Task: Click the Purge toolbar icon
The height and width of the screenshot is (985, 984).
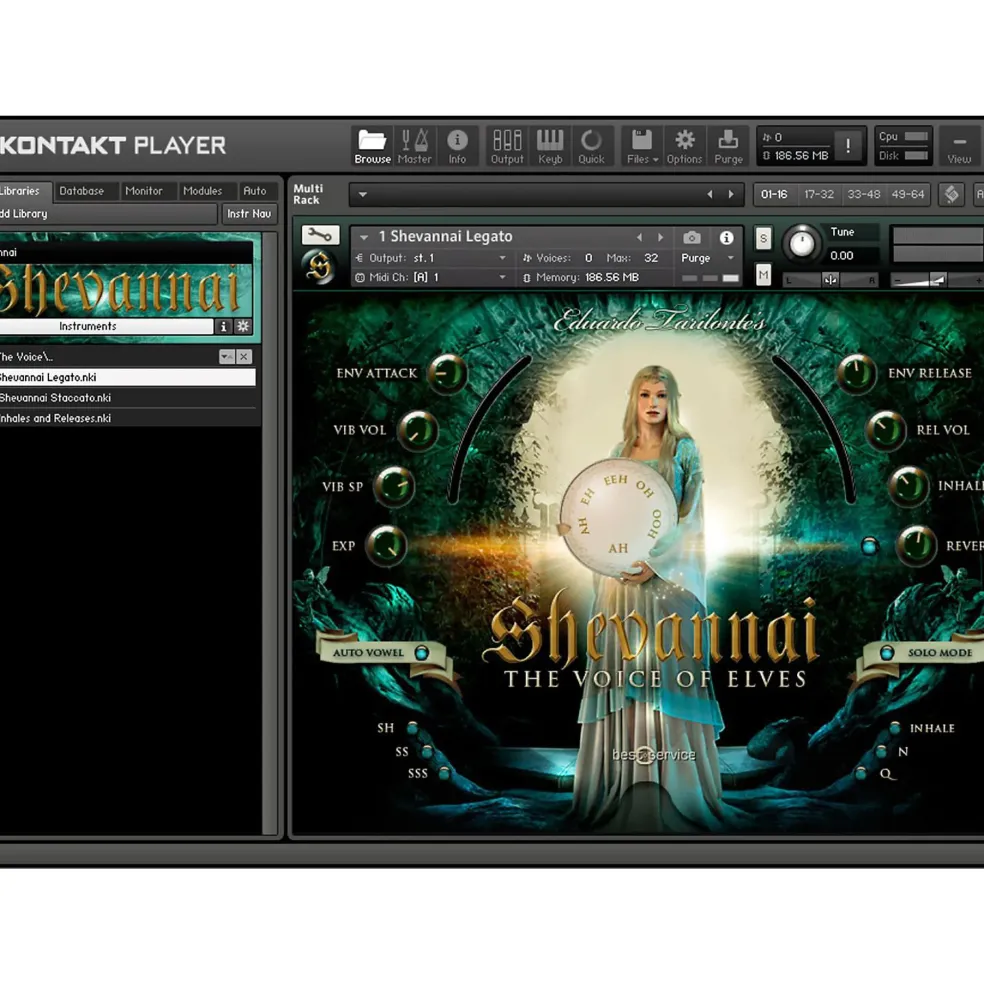Action: (x=728, y=146)
